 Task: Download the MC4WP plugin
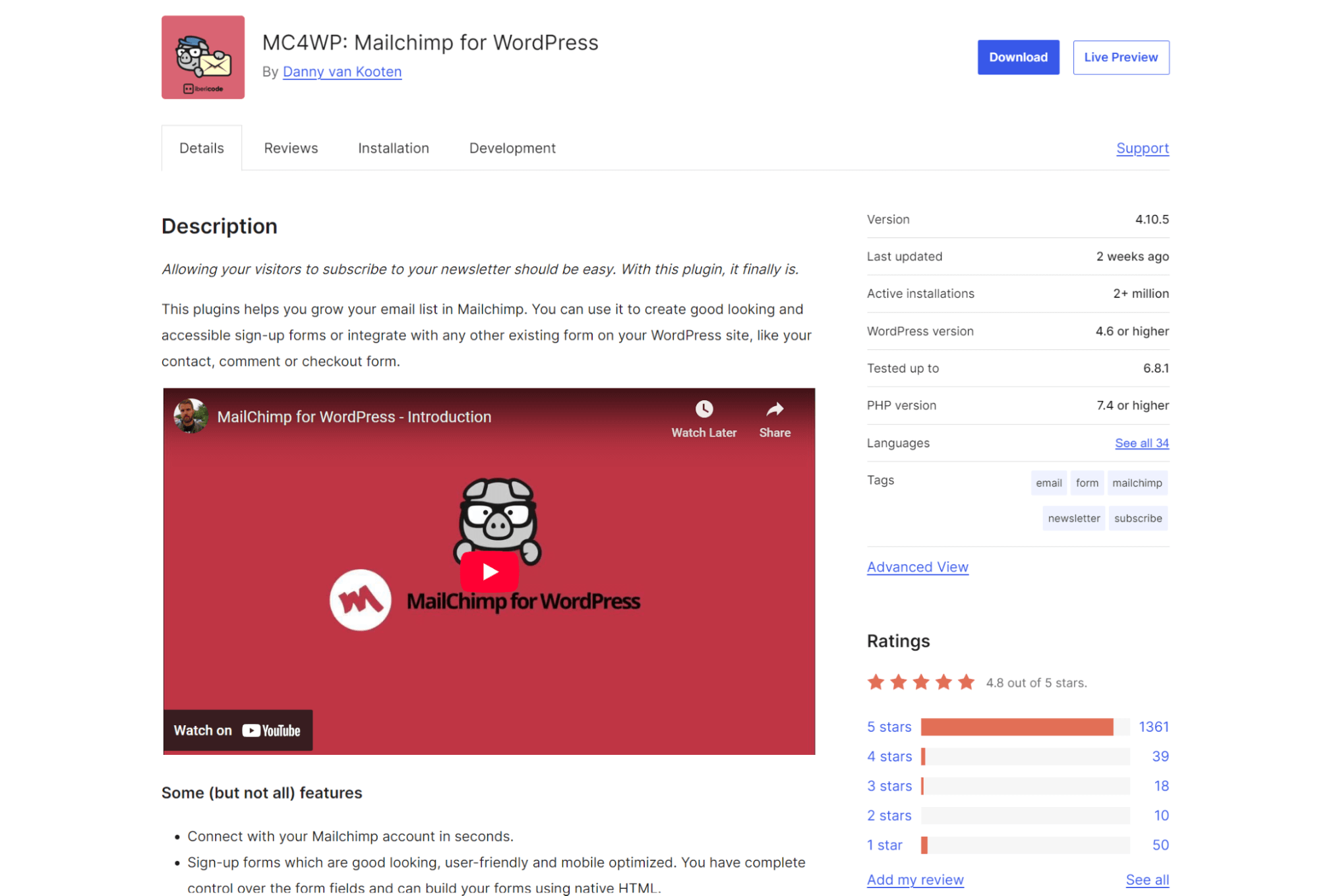1017,57
